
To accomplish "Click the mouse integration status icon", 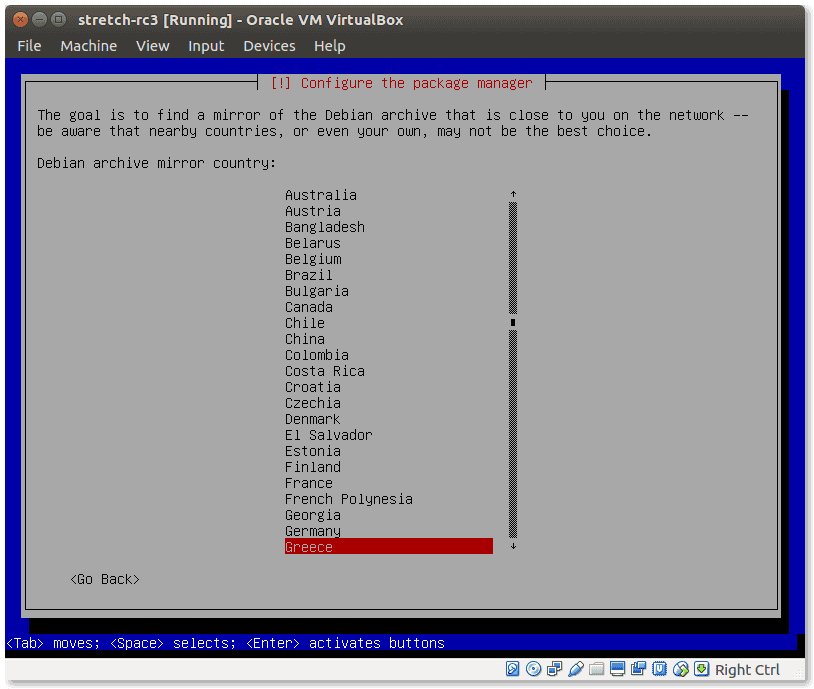I will click(x=681, y=669).
